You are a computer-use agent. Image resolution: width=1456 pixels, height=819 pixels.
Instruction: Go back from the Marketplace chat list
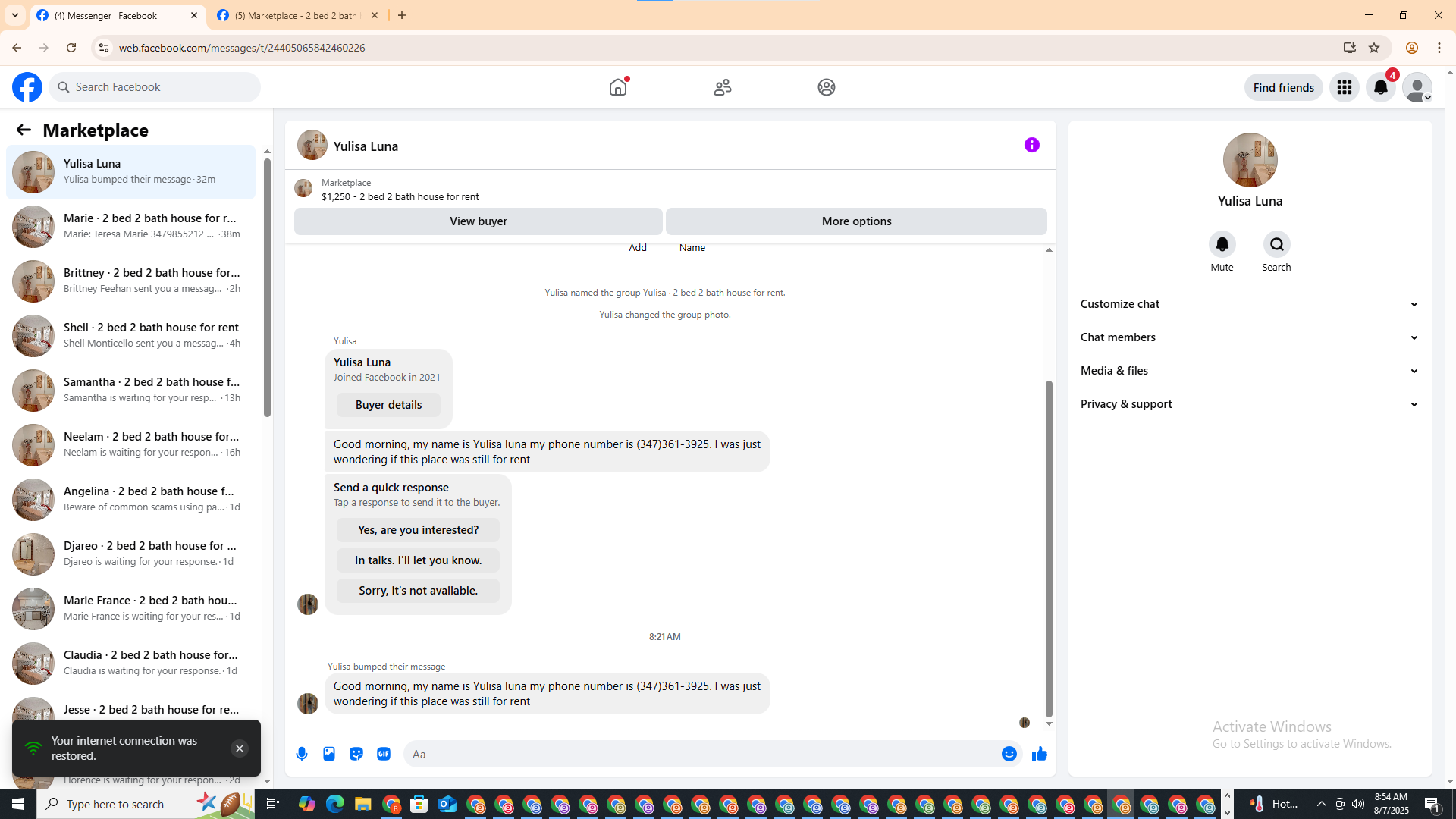(24, 130)
